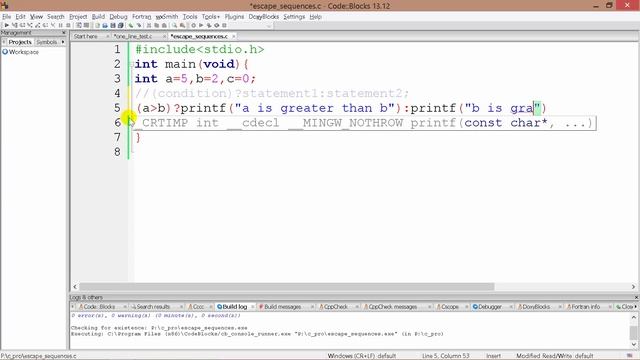640x360 pixels.
Task: Open the File menu
Action: pyautogui.click(x=7, y=17)
